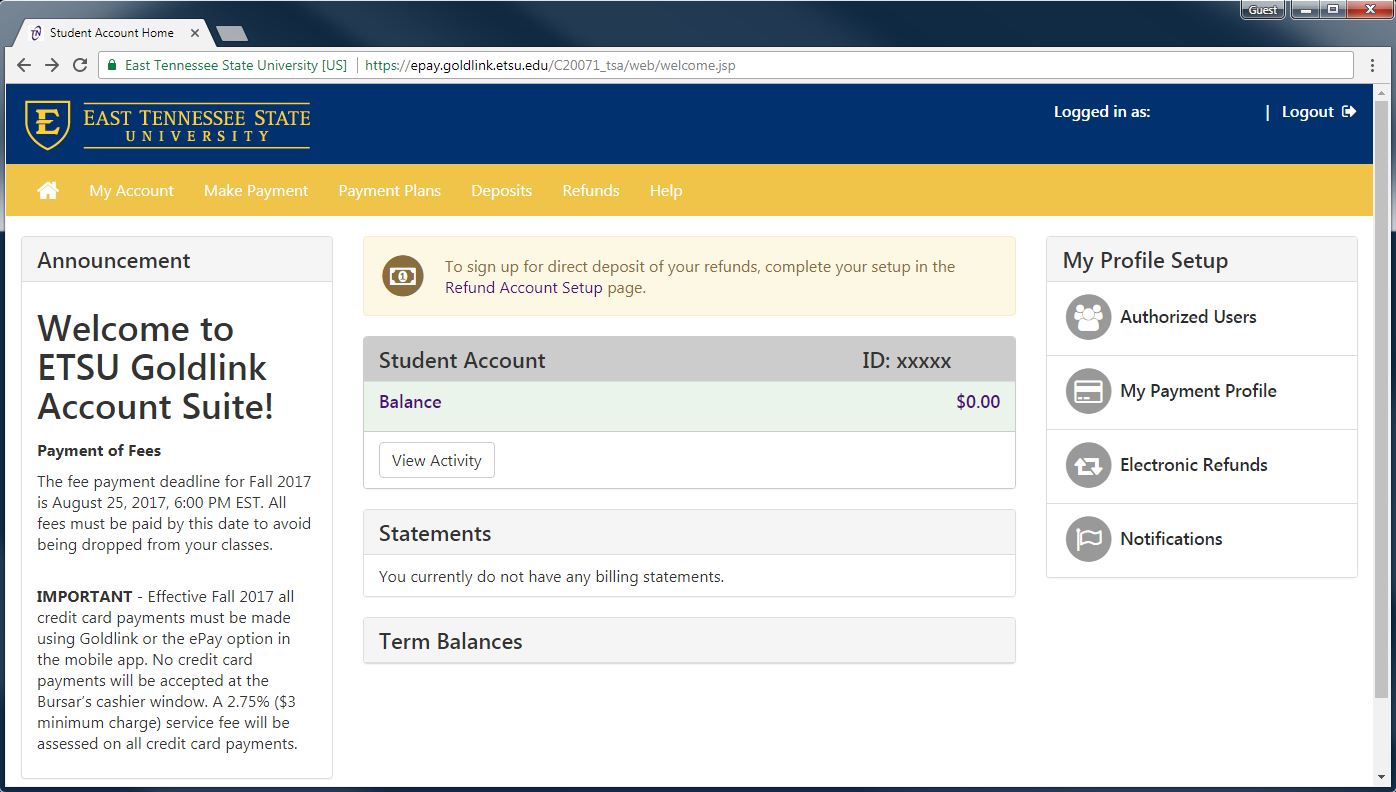
Task: Open the Payment Plans menu item
Action: coord(389,190)
